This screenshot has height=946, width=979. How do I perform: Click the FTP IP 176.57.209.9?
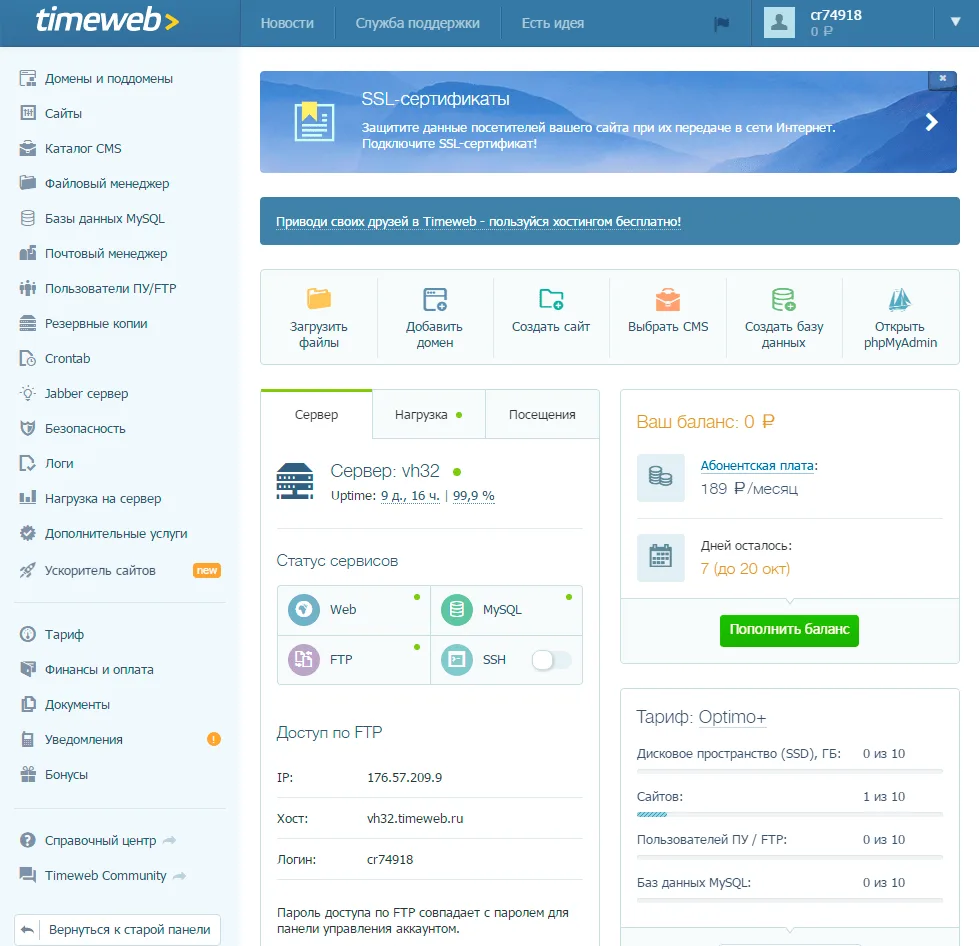coord(405,777)
